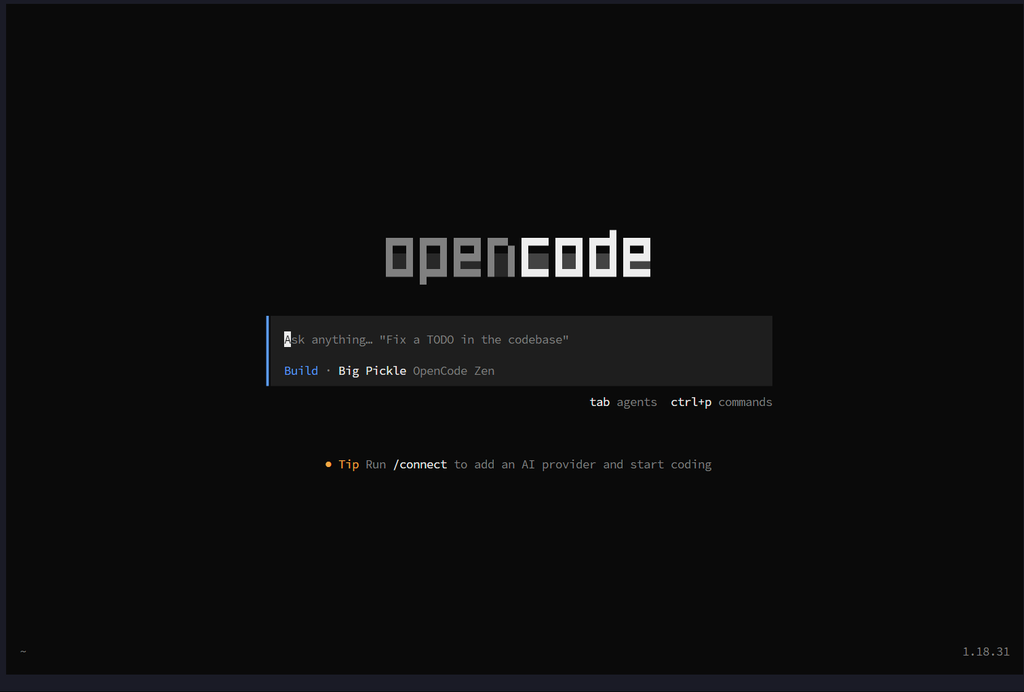The image size is (1024, 692).
Task: Click the orange Tip label
Action: click(349, 464)
